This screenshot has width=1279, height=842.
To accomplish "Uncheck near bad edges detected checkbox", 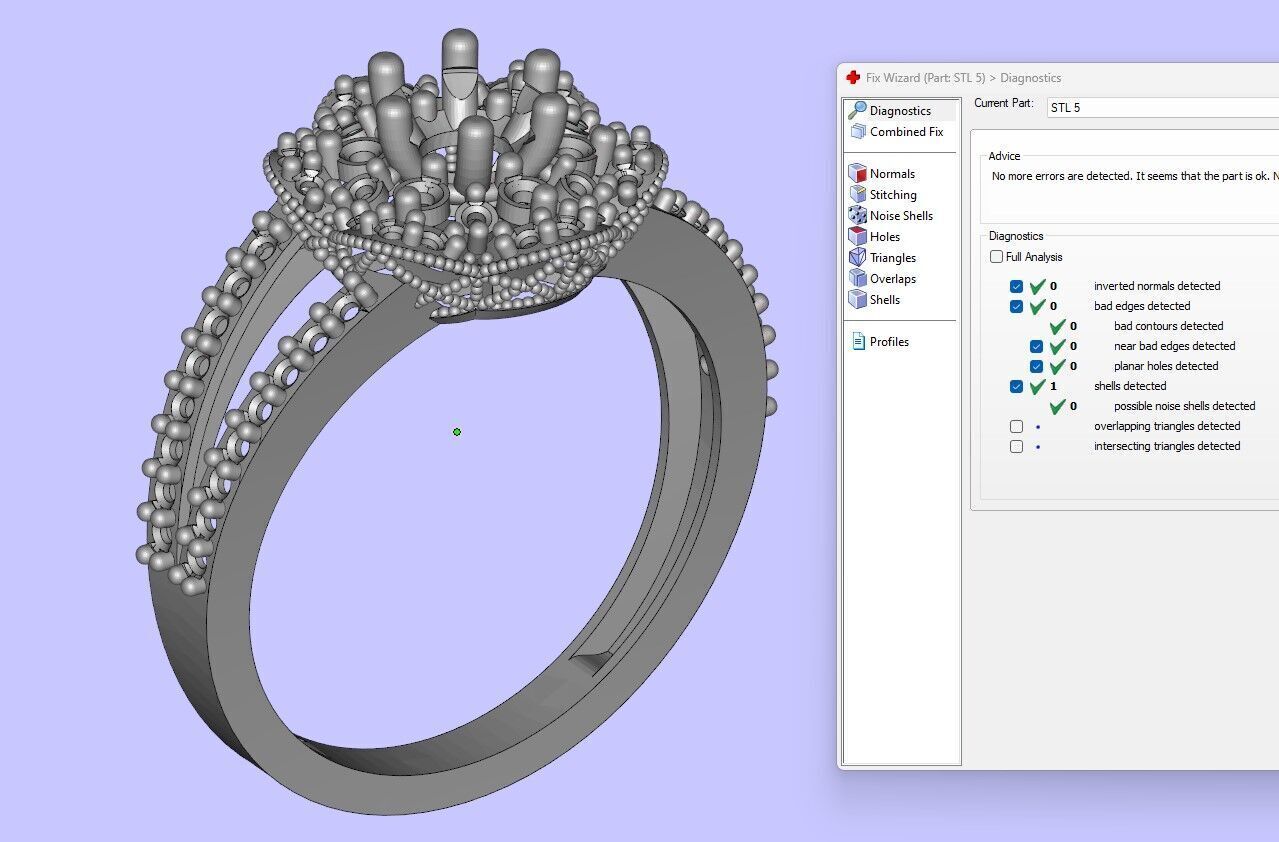I will tap(1036, 346).
